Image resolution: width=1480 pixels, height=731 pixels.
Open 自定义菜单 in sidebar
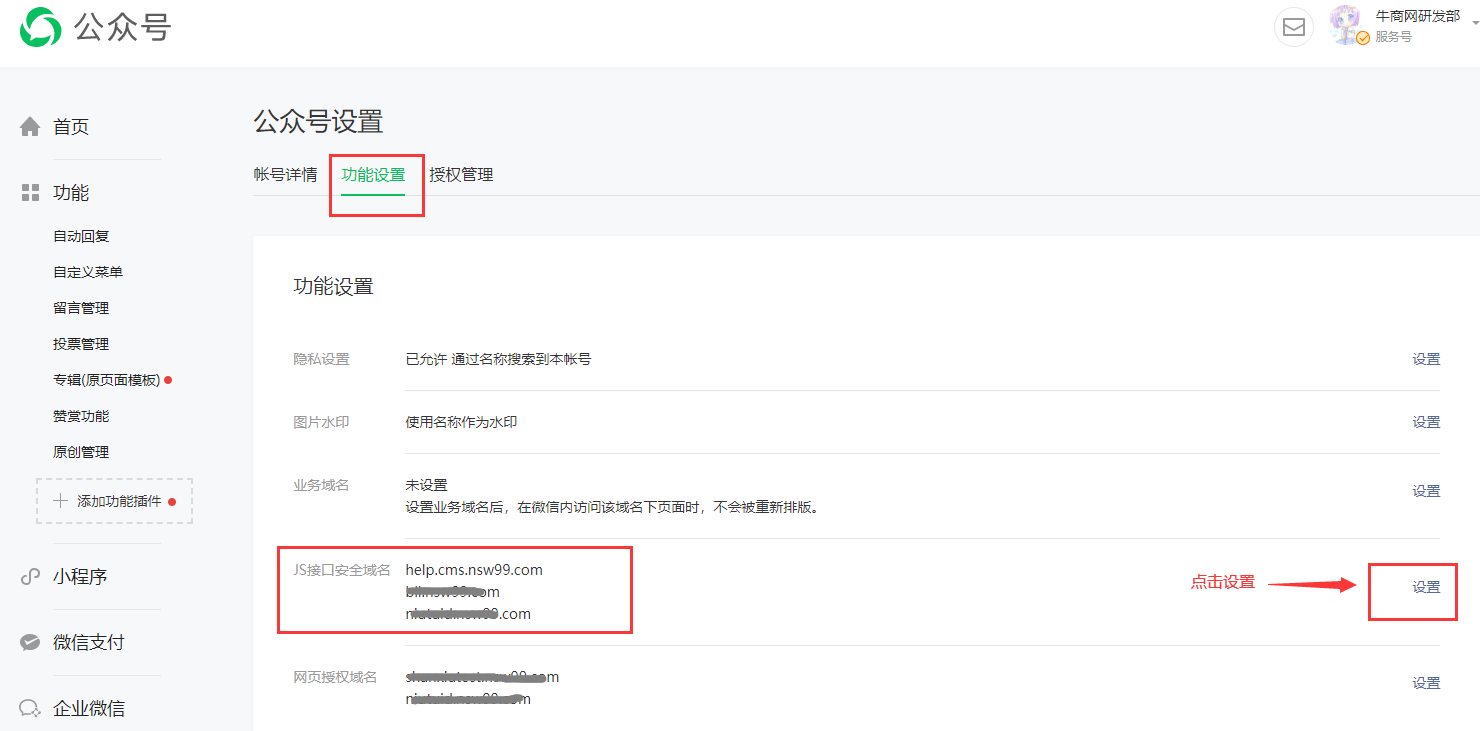pyautogui.click(x=88, y=272)
